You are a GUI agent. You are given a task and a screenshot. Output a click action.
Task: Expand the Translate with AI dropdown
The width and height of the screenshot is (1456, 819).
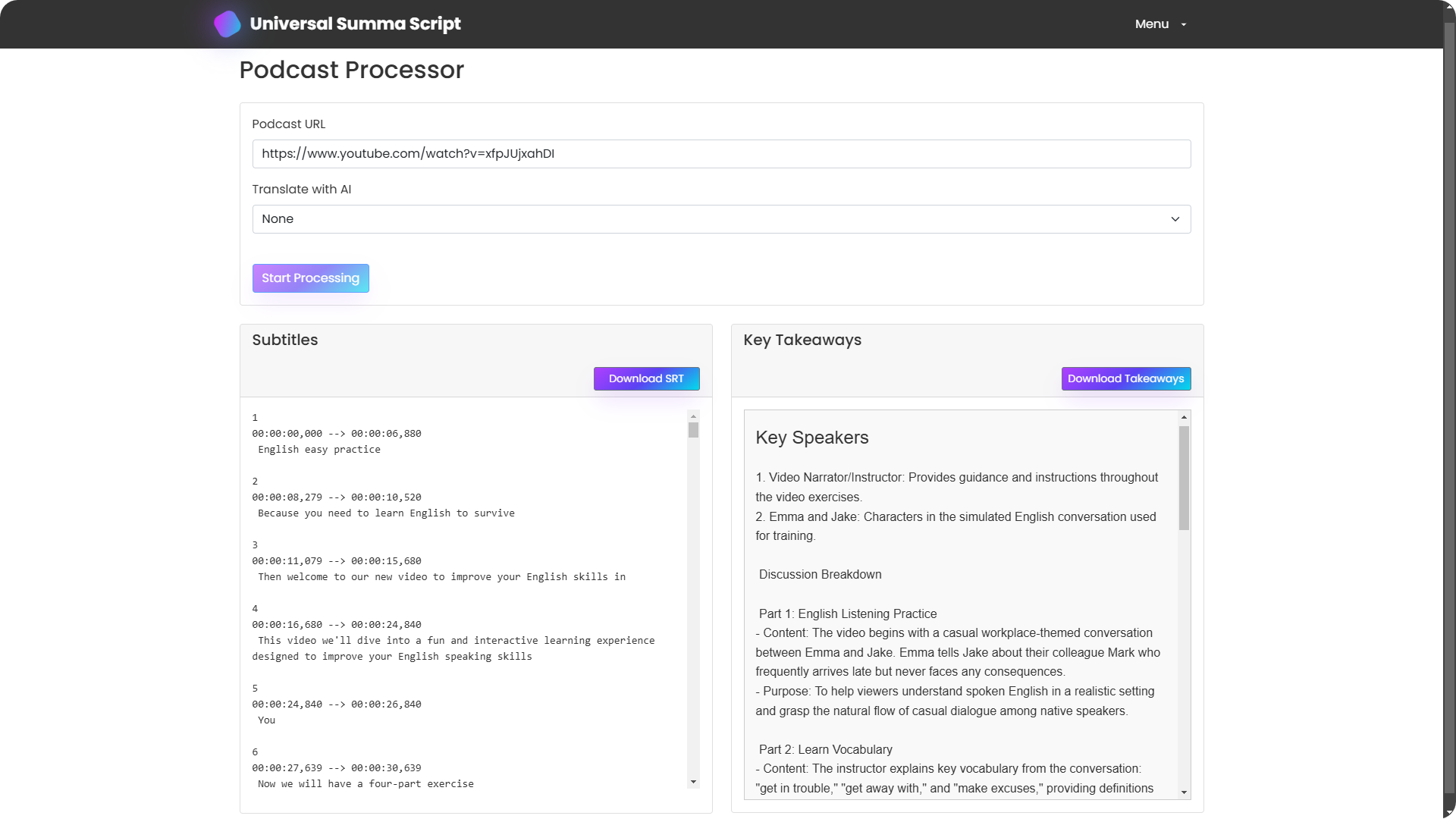coord(721,219)
